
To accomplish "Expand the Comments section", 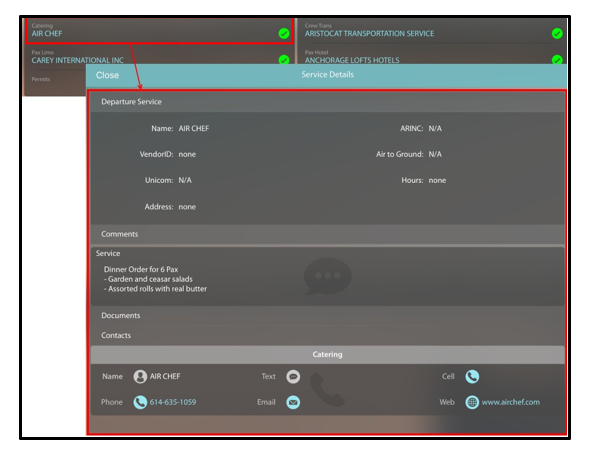I will coord(120,234).
